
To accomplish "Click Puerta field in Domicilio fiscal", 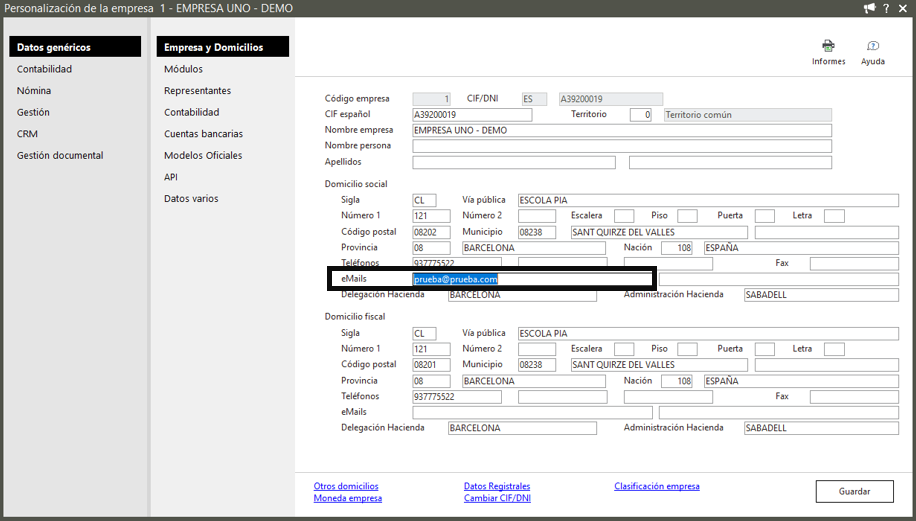I will click(765, 349).
